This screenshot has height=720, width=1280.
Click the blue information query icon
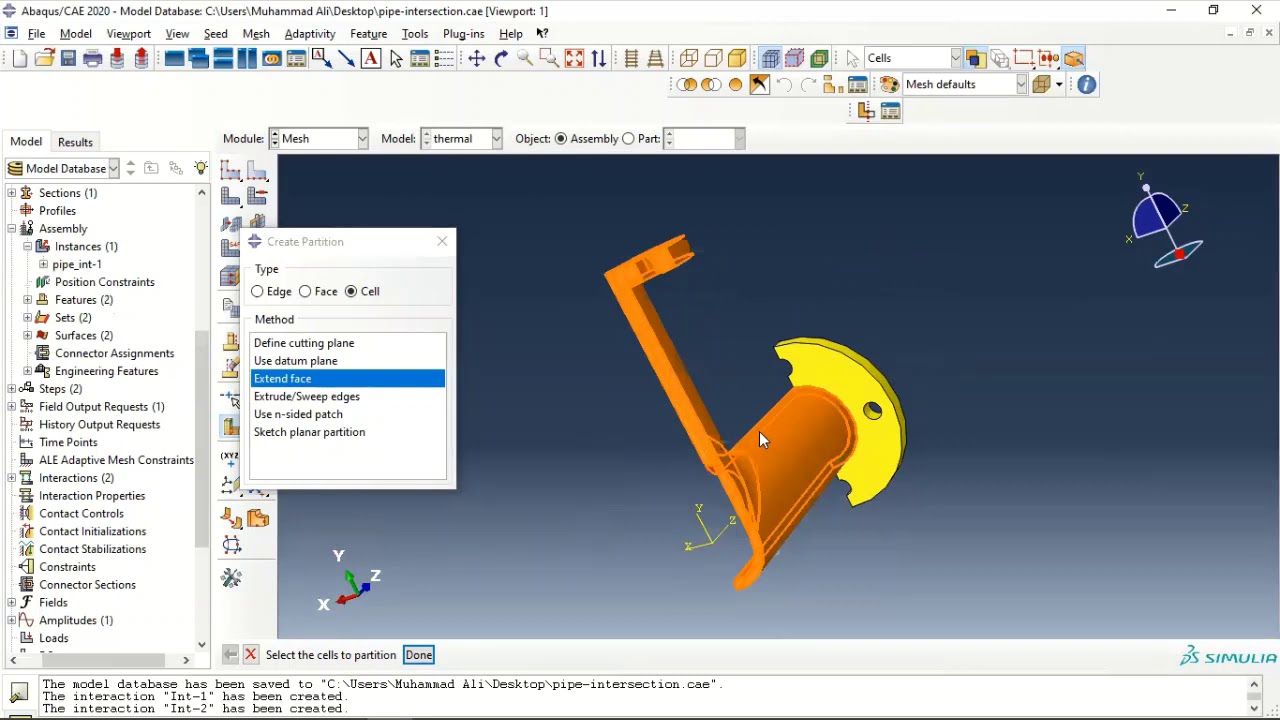tap(1087, 84)
